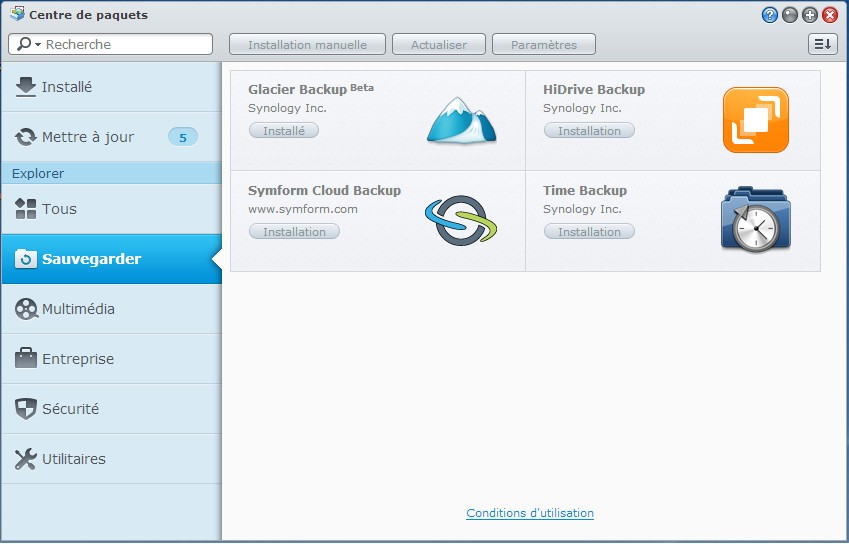Open the Mettre à jour section
The width and height of the screenshot is (849, 544).
87,137
